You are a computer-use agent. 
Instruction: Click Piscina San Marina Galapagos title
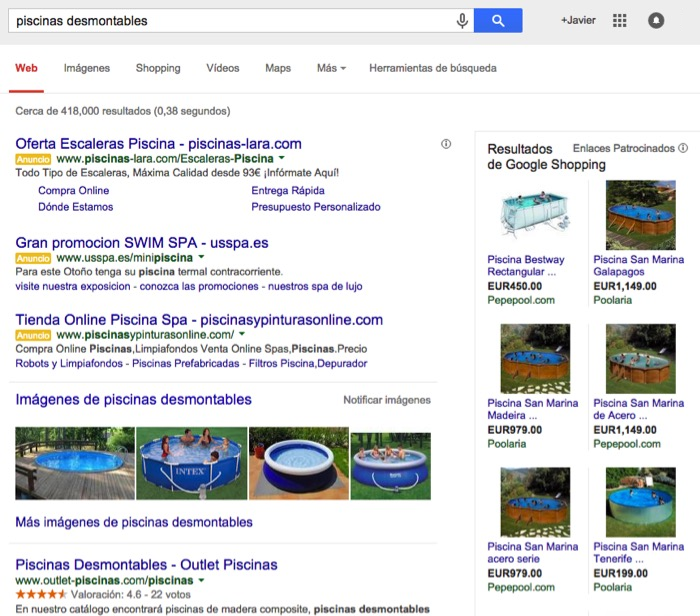click(x=639, y=266)
